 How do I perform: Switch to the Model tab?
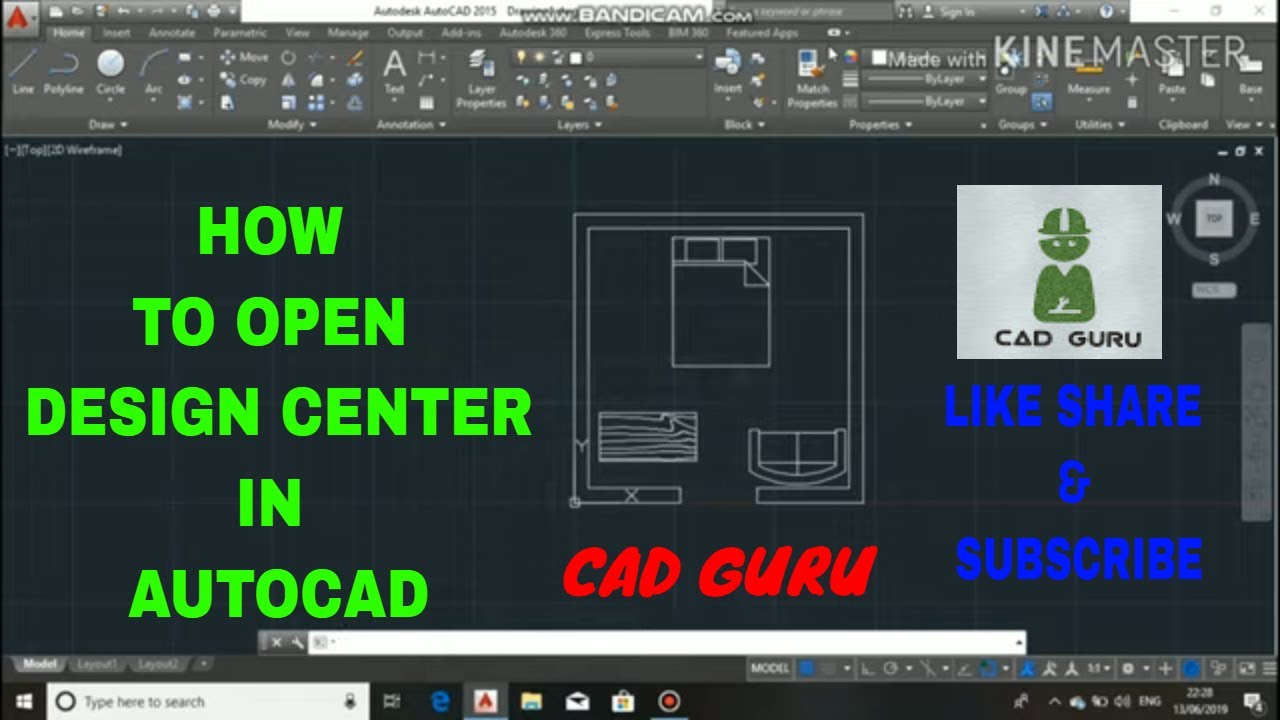[x=39, y=664]
